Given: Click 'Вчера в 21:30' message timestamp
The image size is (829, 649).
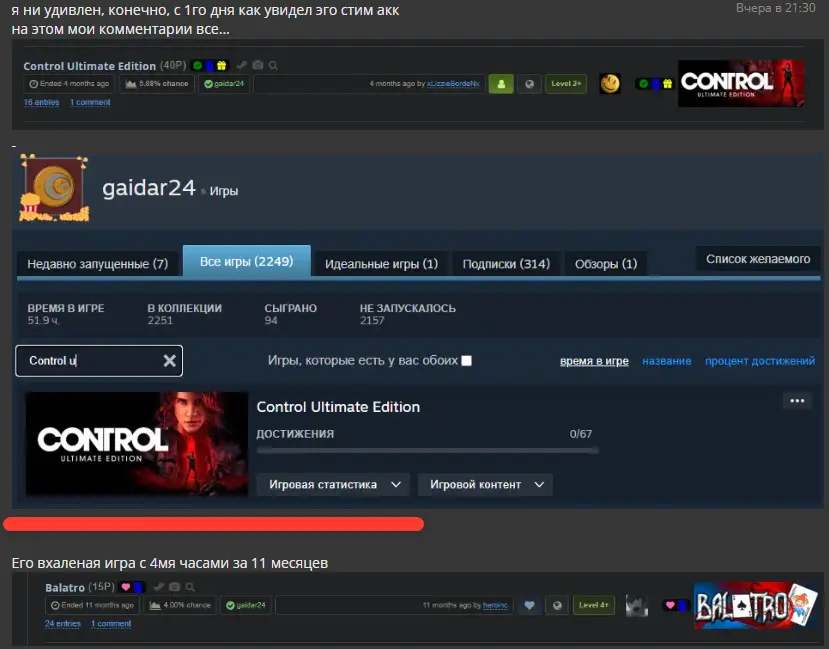Looking at the screenshot, I should pyautogui.click(x=776, y=8).
